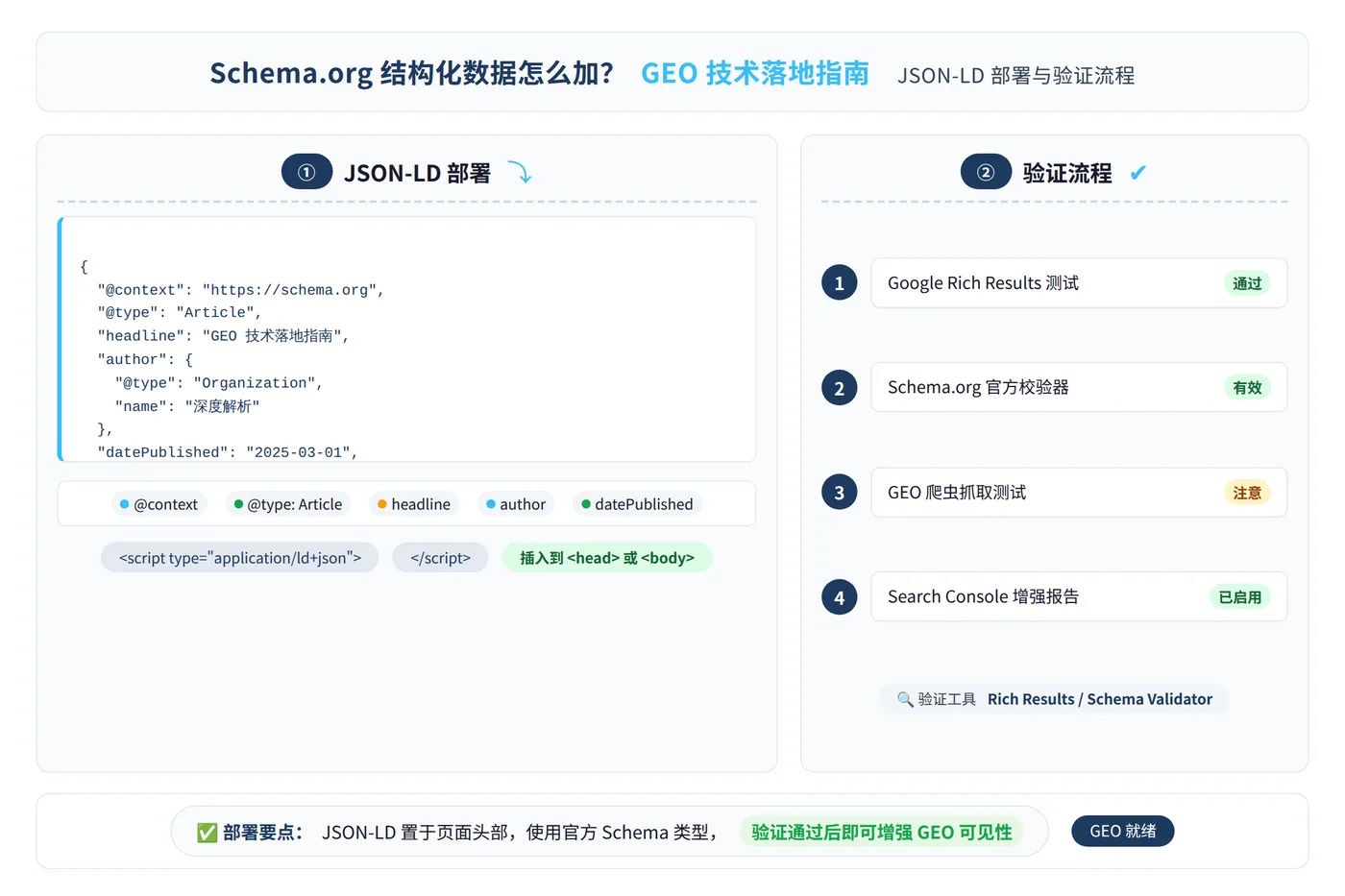Click the circled ① badge beside JSON-LD 部署
1345x896 pixels.
pos(306,172)
